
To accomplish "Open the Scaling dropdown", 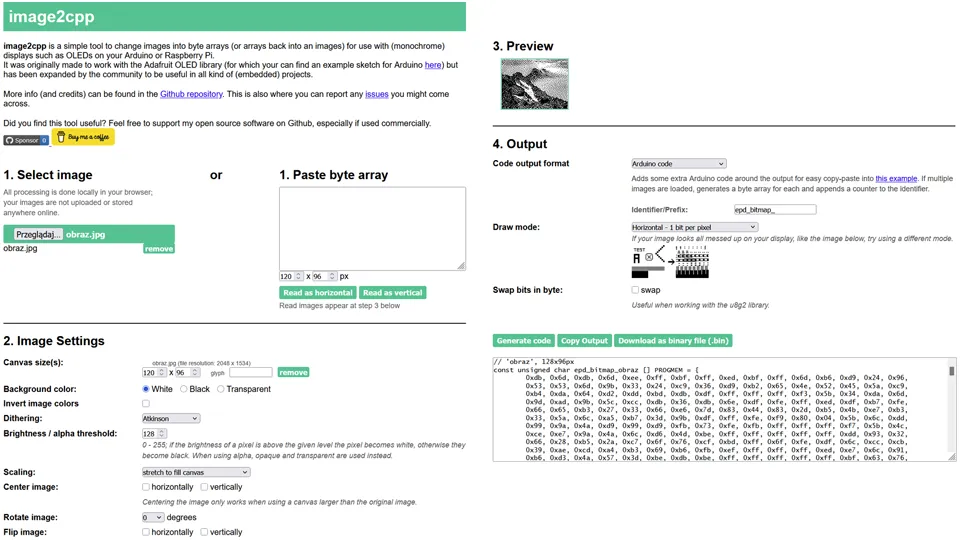I will click(x=196, y=472).
